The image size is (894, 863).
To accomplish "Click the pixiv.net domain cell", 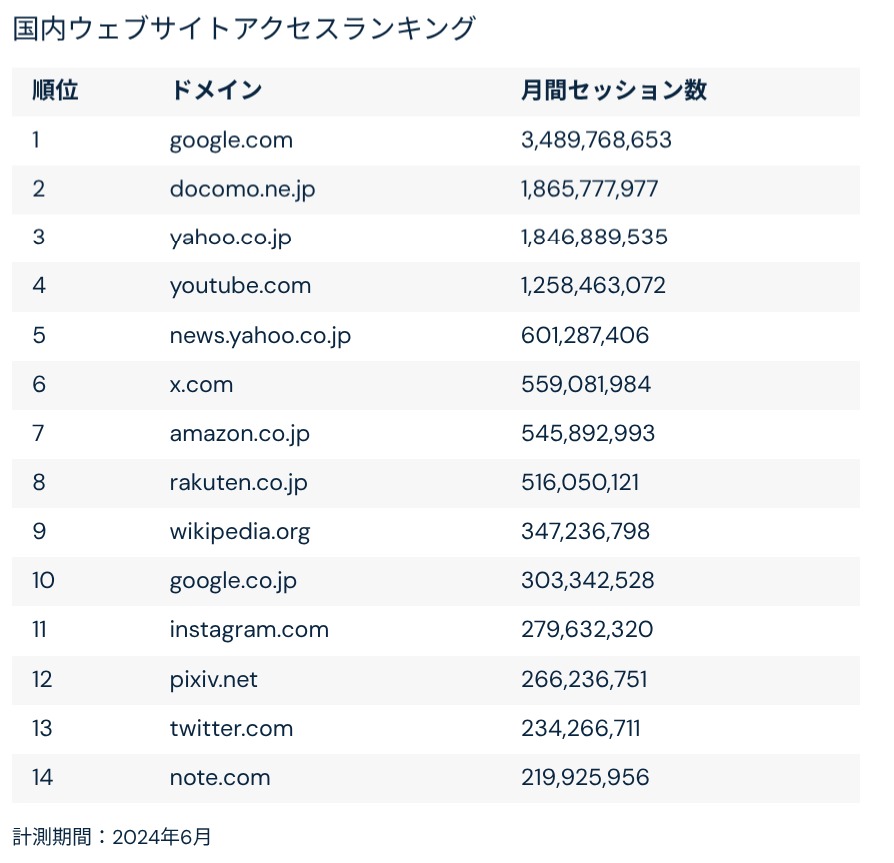I will [x=214, y=680].
